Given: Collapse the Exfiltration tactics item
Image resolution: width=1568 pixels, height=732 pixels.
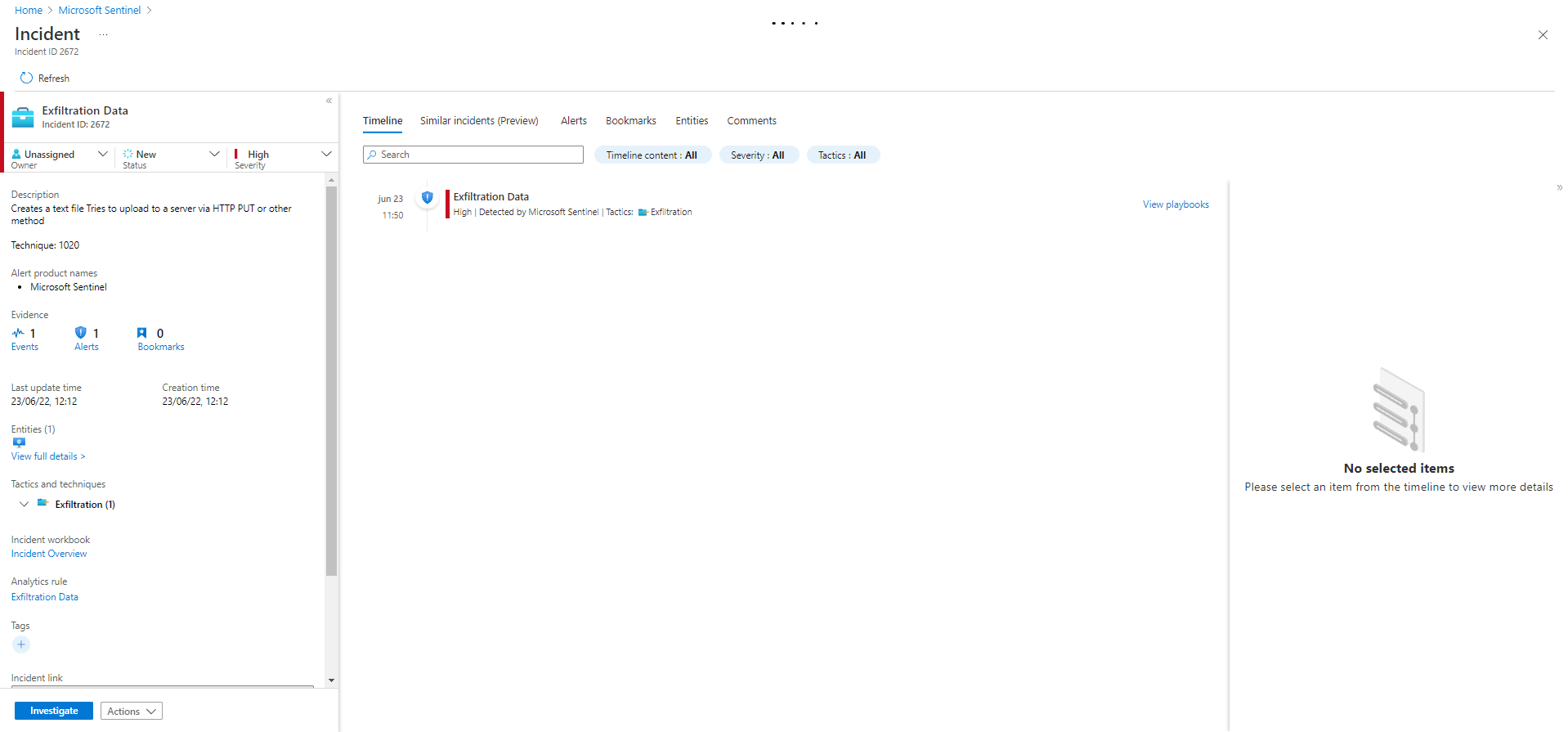Looking at the screenshot, I should point(24,505).
